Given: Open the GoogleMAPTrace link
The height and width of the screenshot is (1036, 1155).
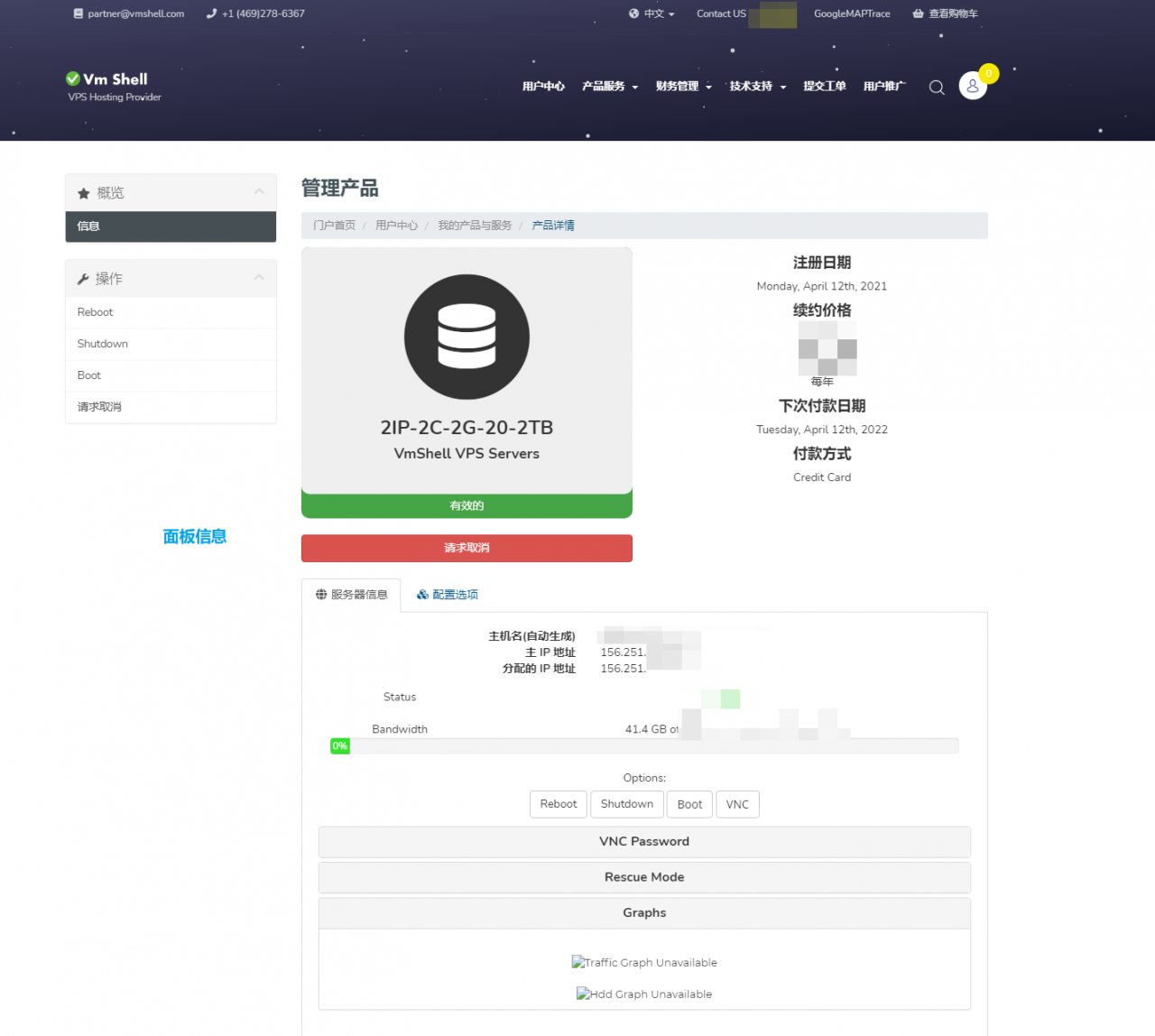Looking at the screenshot, I should [x=852, y=14].
